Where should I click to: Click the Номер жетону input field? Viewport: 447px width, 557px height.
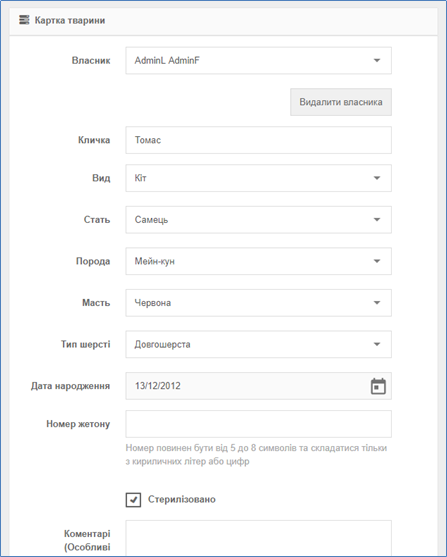[x=258, y=424]
